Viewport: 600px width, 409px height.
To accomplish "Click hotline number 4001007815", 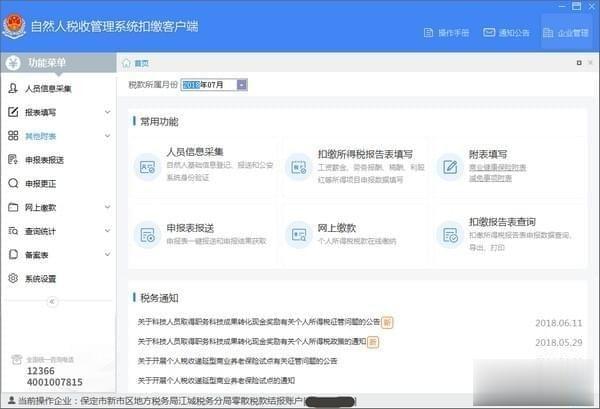I will pyautogui.click(x=55, y=382).
